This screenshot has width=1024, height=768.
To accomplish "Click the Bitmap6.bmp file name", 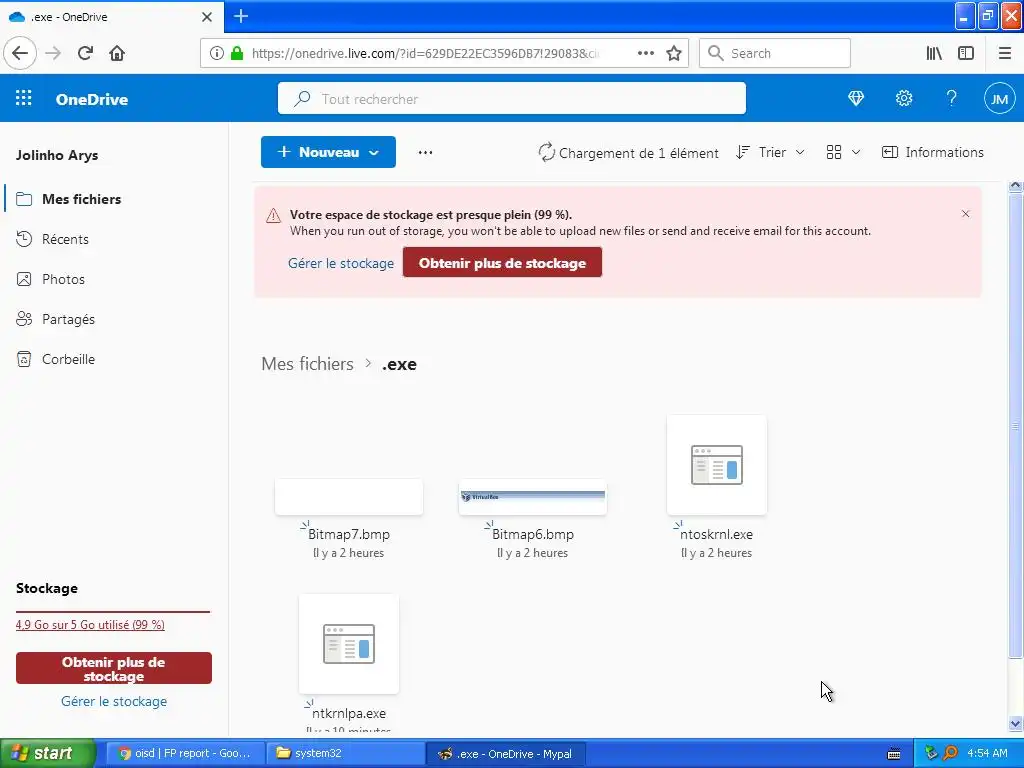I will tap(532, 534).
